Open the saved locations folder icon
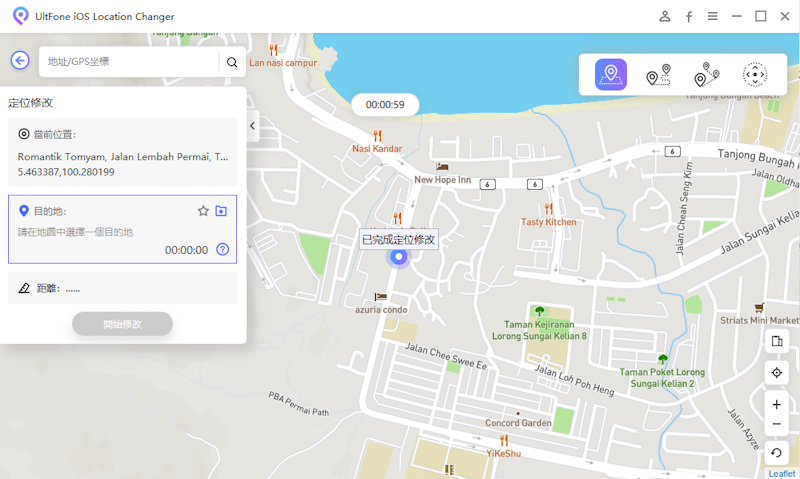Viewport: 800px width, 479px height. coord(221,211)
